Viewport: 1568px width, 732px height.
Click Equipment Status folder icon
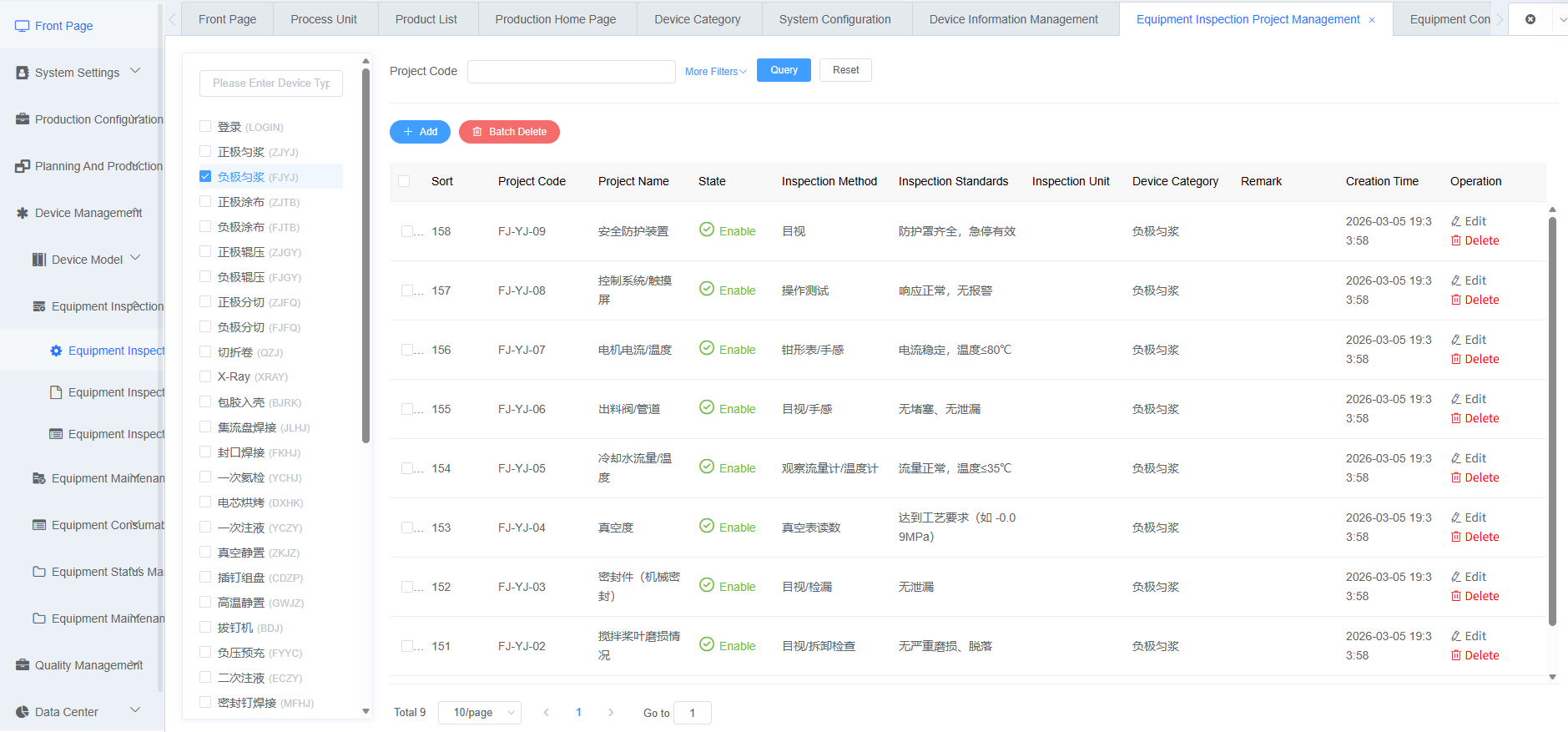tap(39, 572)
